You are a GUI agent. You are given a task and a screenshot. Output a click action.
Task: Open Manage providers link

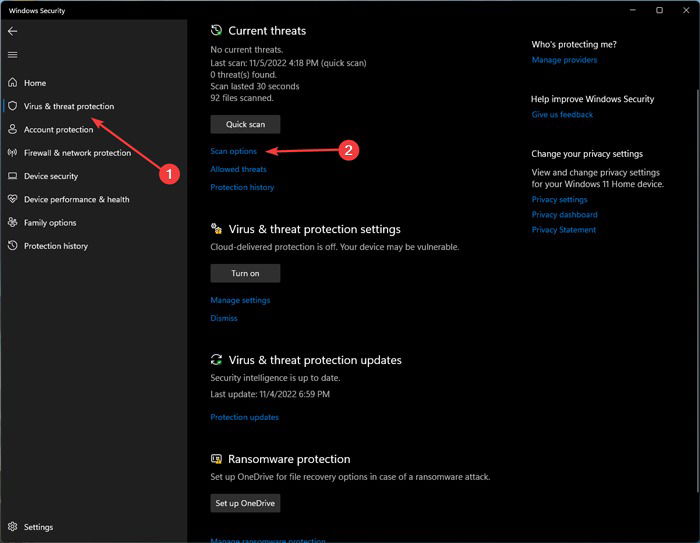pyautogui.click(x=564, y=60)
